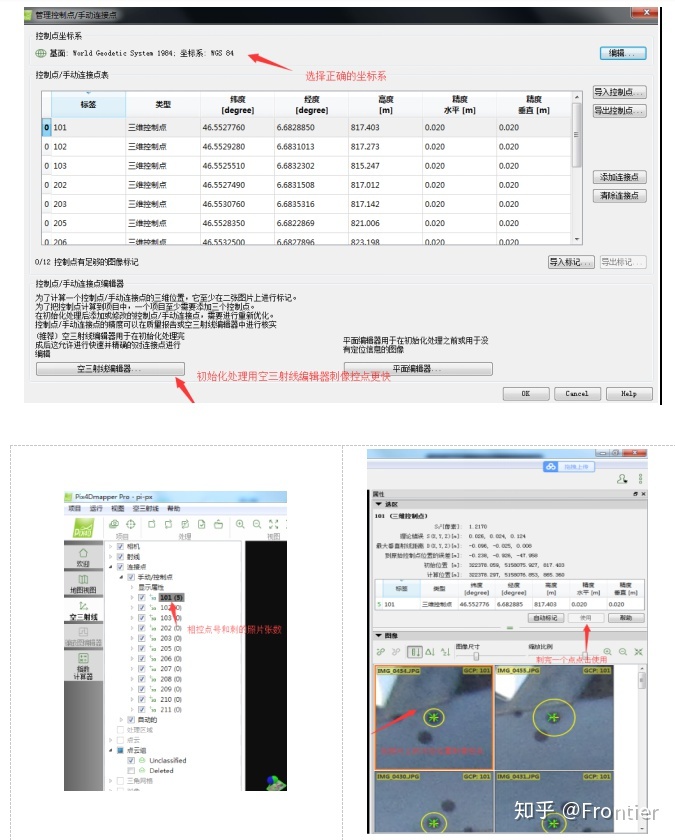
Task: Click the 图像尺寸 image size slider handle
Action: pyautogui.click(x=476, y=656)
